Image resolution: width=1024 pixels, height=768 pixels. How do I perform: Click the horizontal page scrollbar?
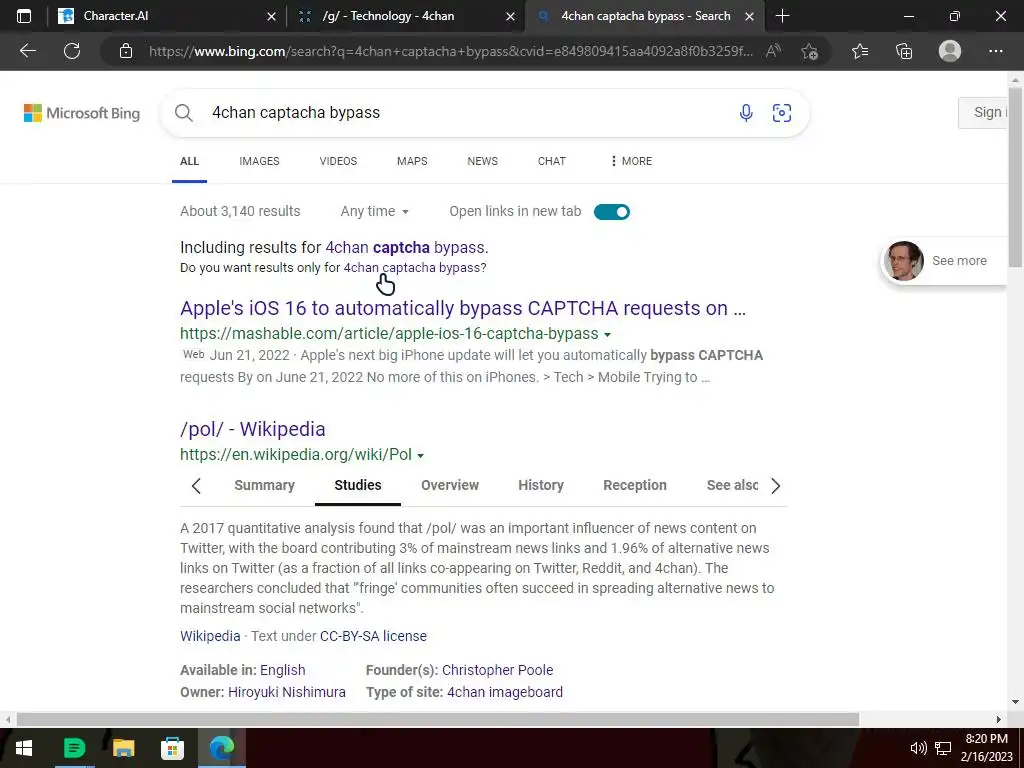click(x=438, y=719)
